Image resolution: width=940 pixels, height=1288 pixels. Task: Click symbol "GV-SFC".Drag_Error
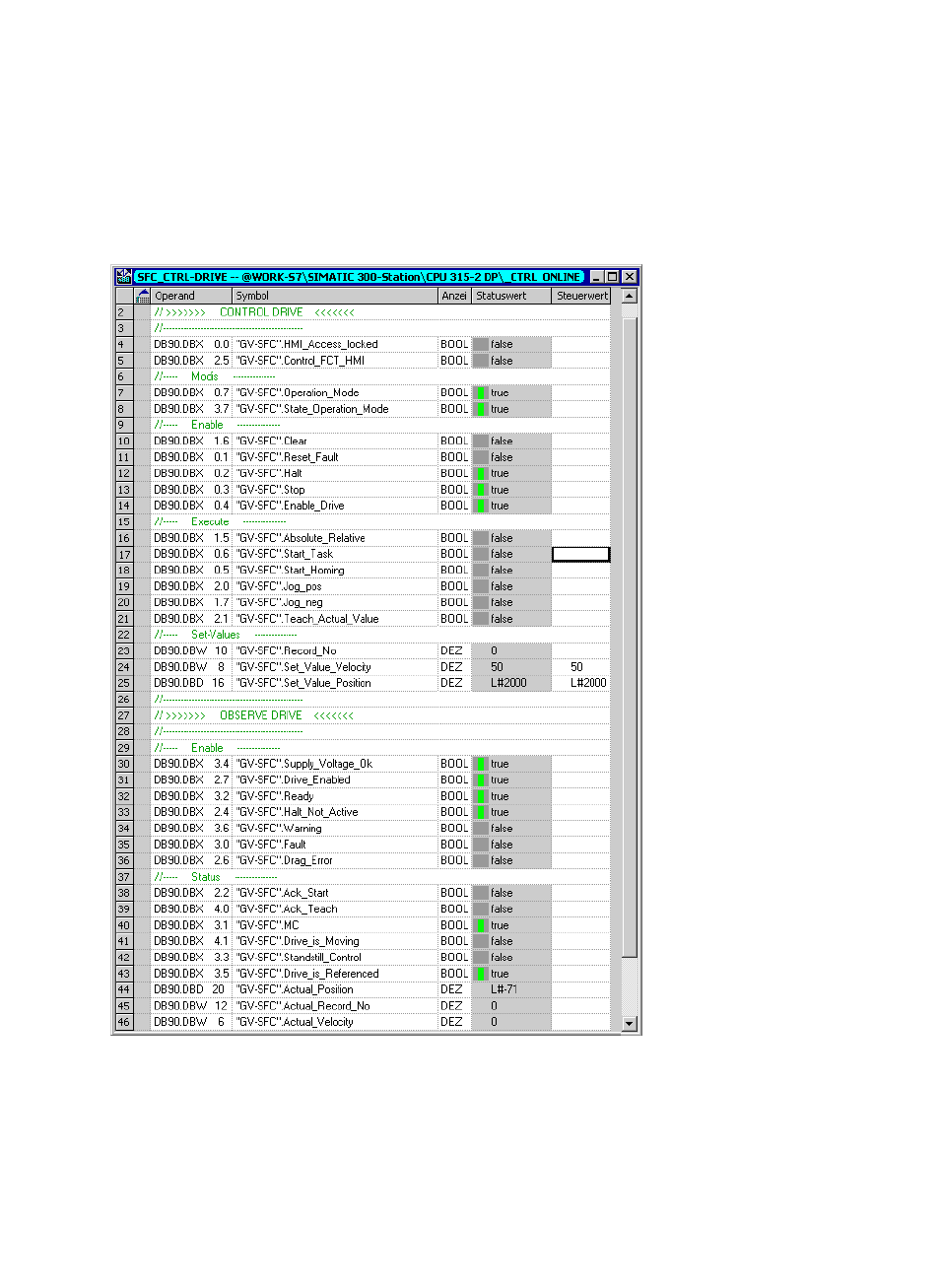click(285, 860)
